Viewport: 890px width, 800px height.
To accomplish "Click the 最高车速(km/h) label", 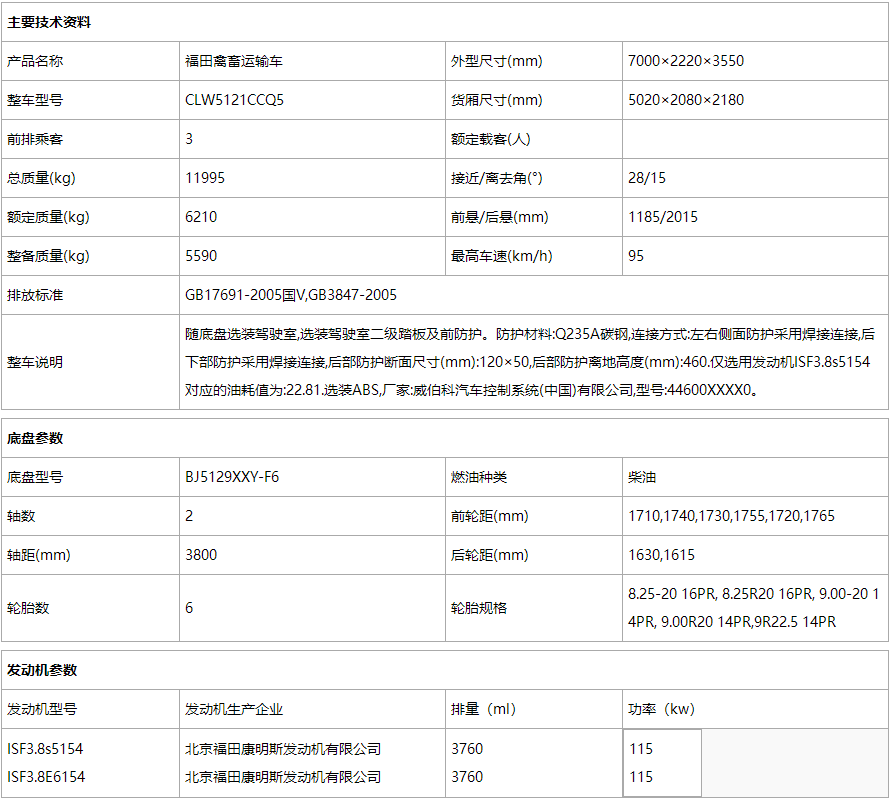I will coord(501,256).
